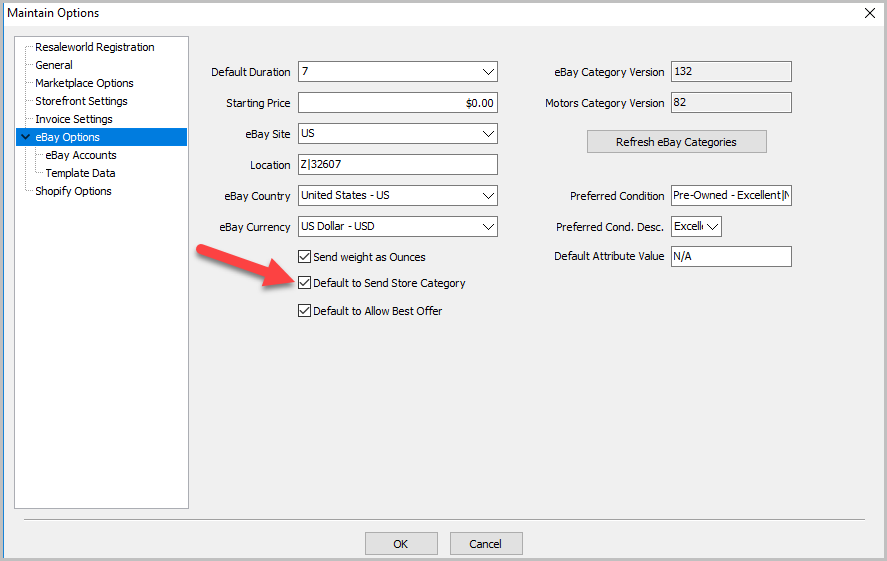Close the Maintain Options dialog
This screenshot has height=561, width=887.
tap(870, 13)
